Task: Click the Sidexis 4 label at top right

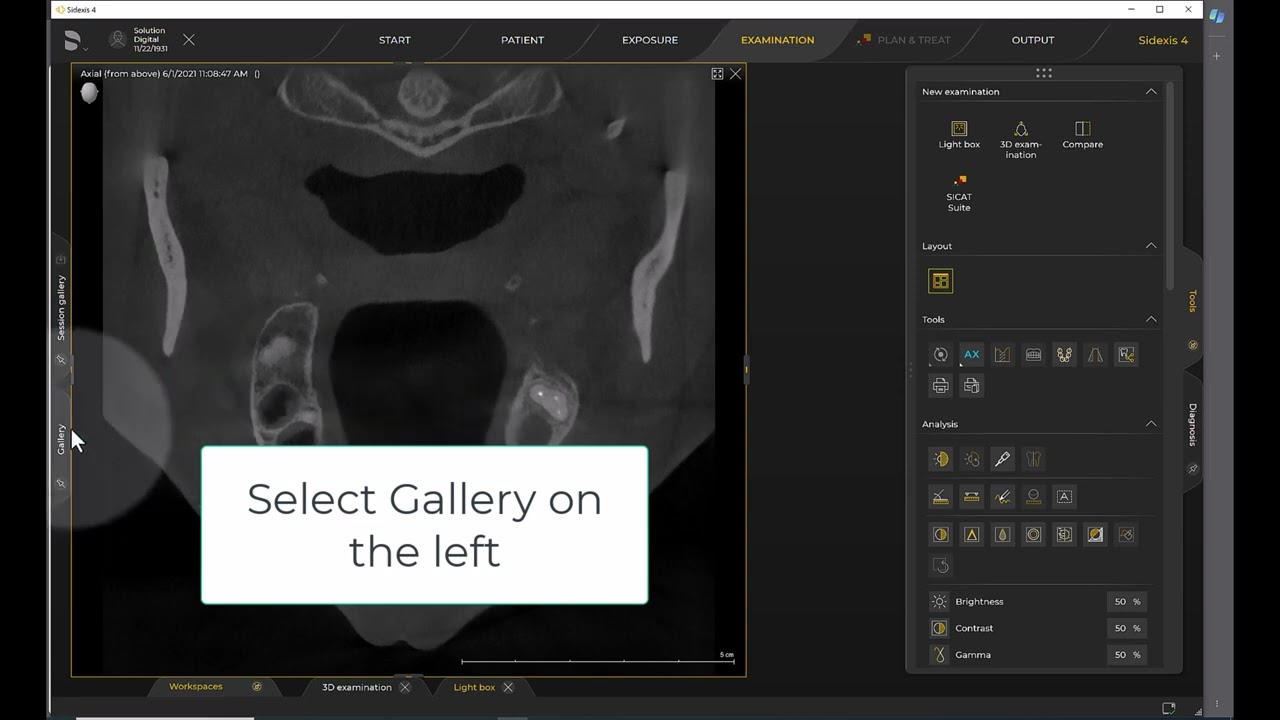Action: click(x=1163, y=40)
